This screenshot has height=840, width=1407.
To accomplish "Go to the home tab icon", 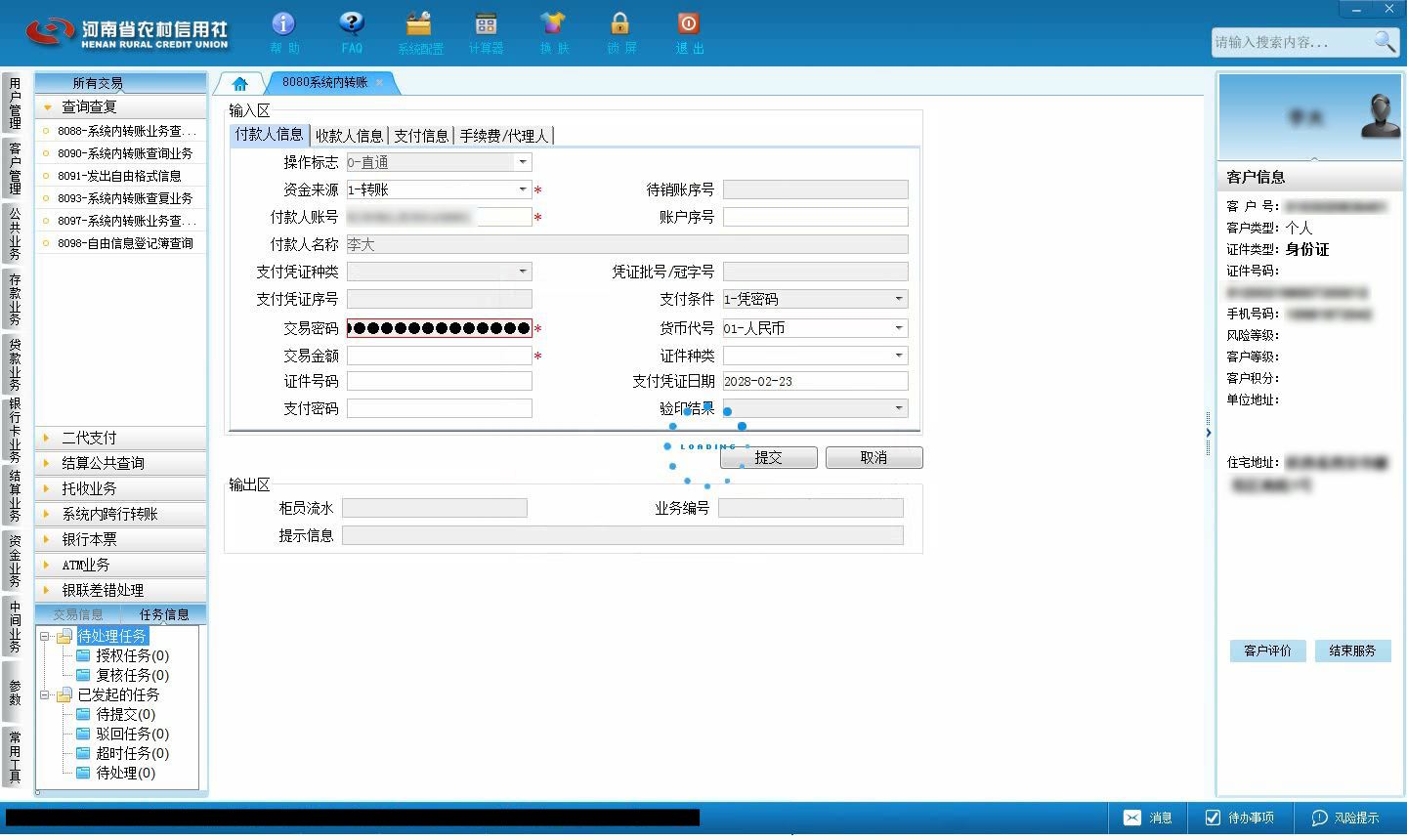I will (239, 84).
